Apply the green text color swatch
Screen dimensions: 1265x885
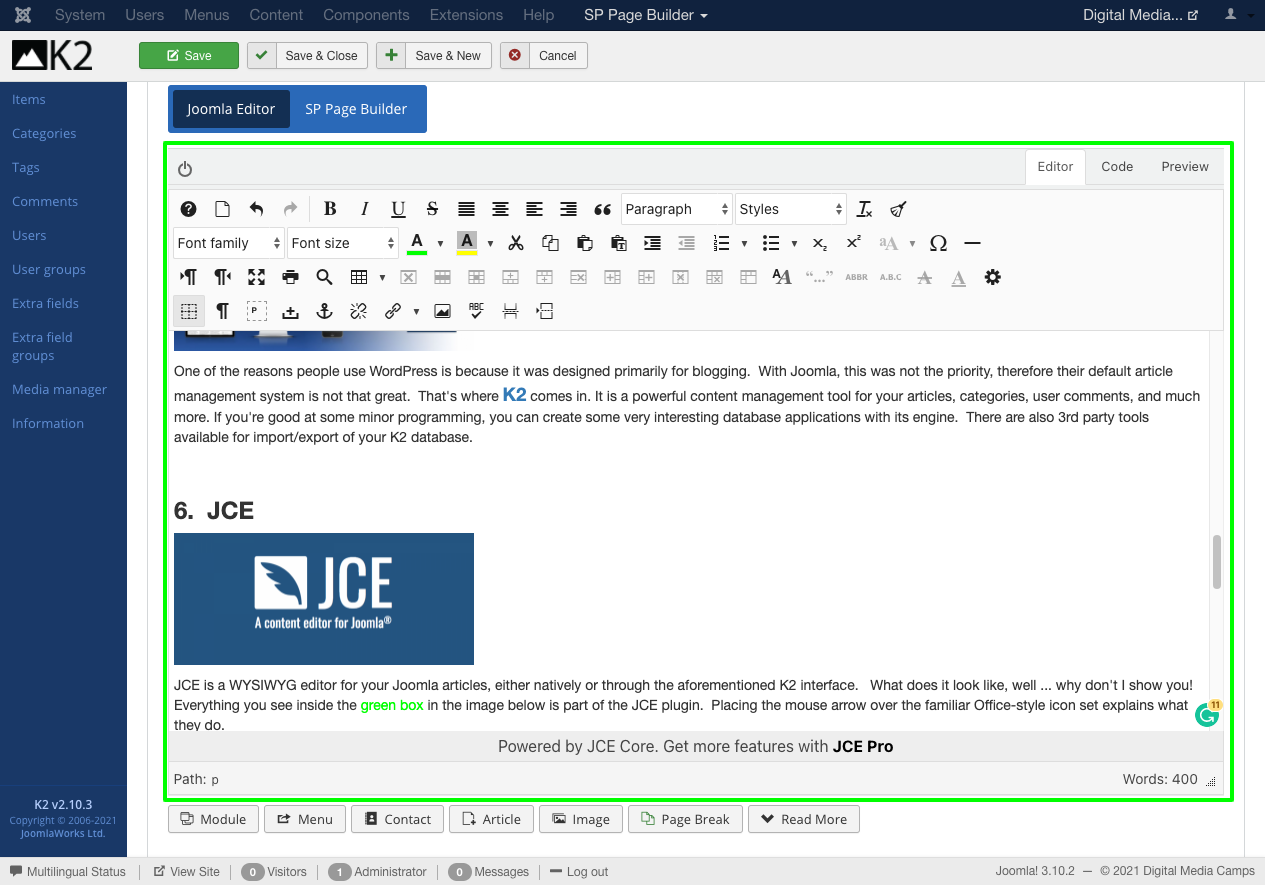coord(417,243)
